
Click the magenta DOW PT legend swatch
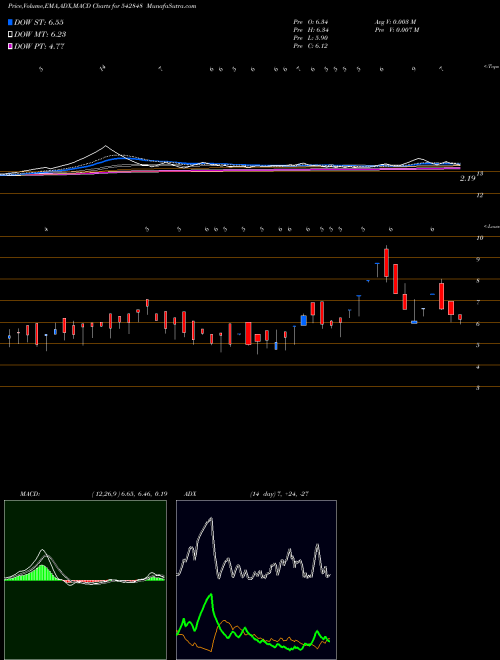(11, 47)
